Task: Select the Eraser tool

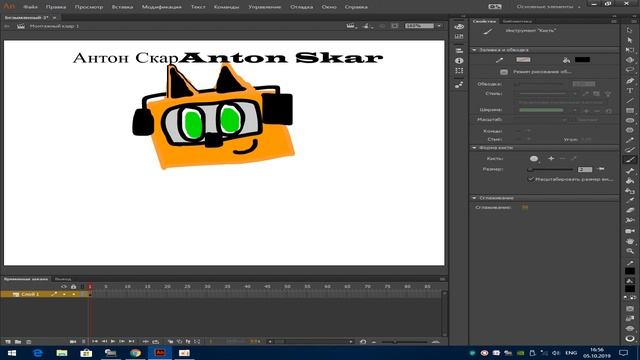Action: tap(629, 210)
